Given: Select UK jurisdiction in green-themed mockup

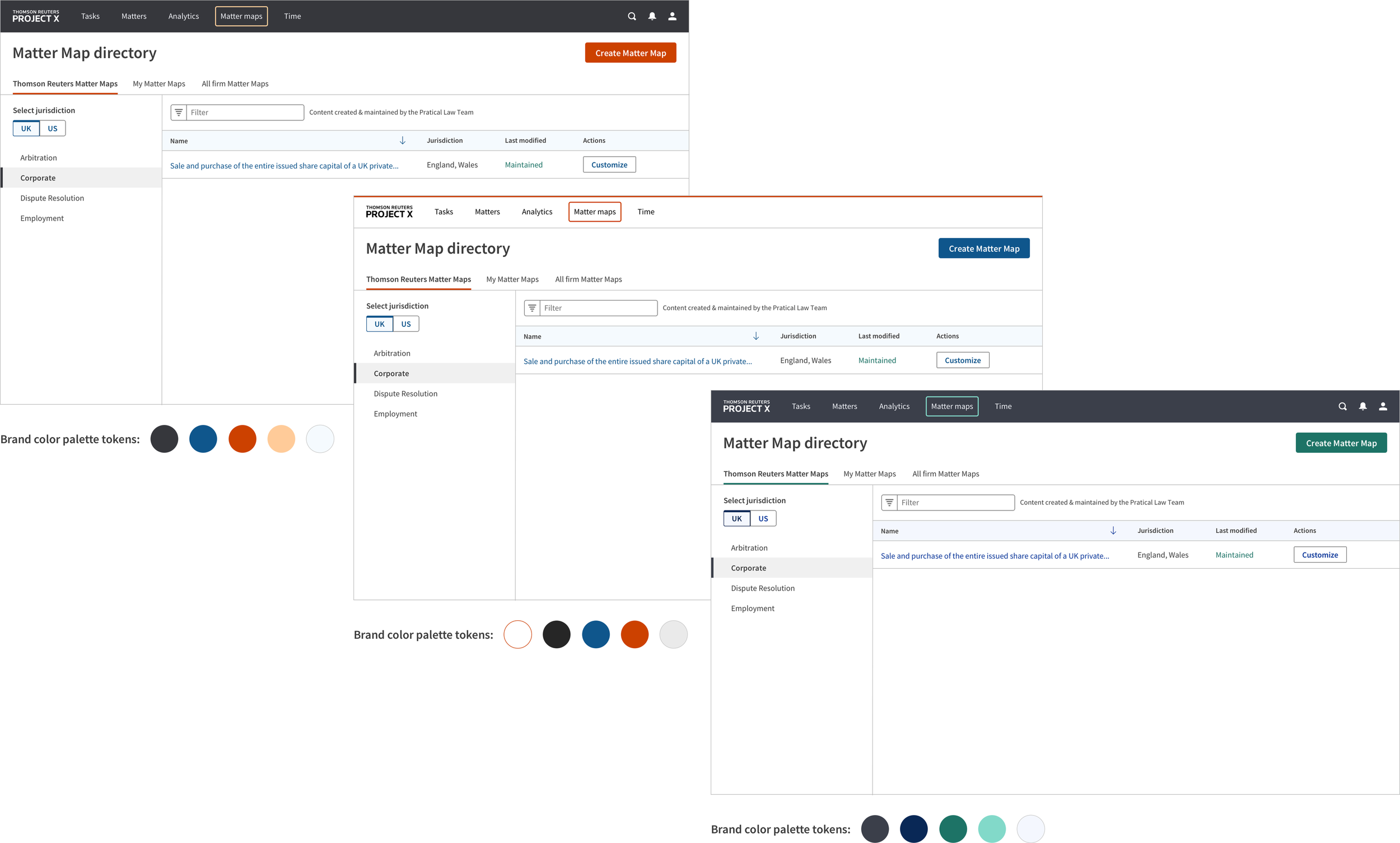Looking at the screenshot, I should [x=736, y=518].
